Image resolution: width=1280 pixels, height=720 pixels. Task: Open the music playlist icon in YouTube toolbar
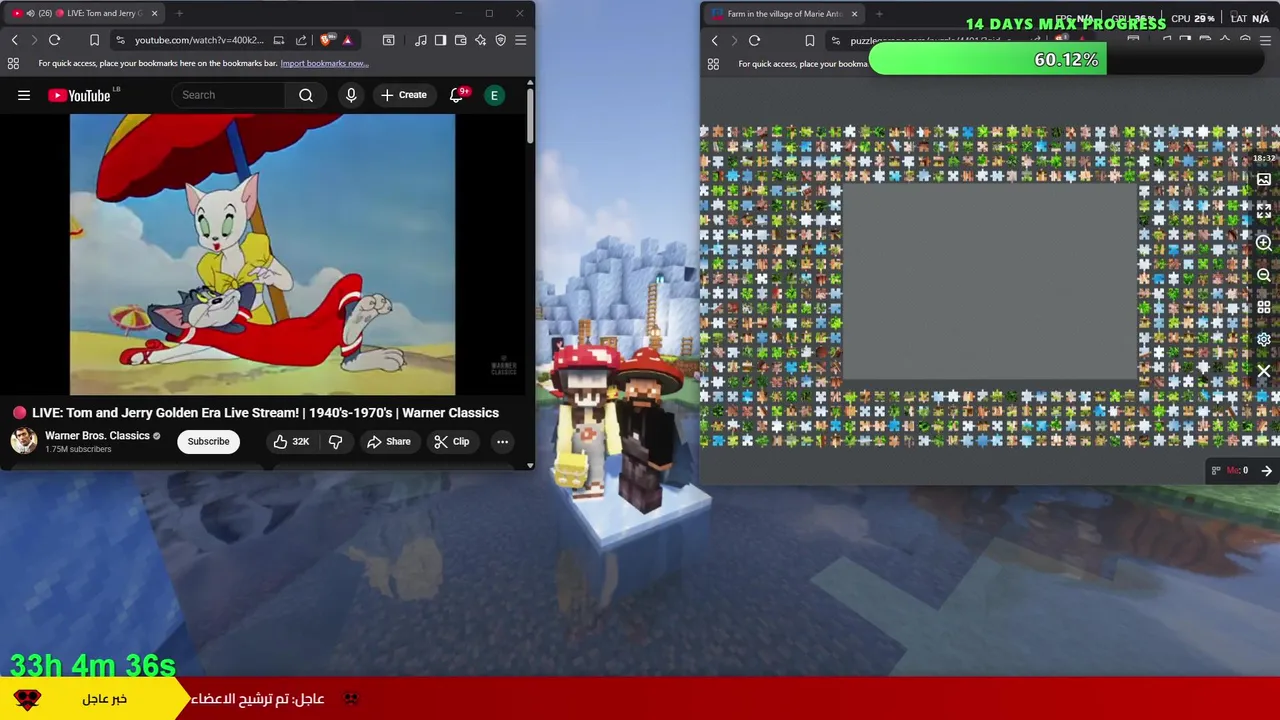[x=421, y=40]
